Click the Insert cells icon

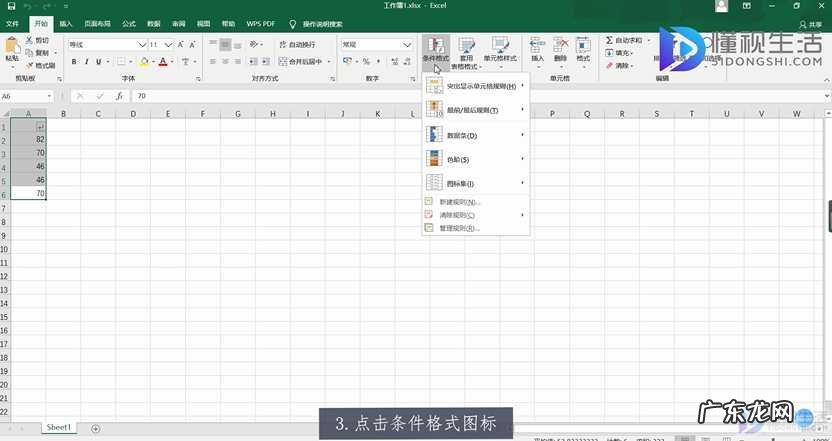(538, 45)
